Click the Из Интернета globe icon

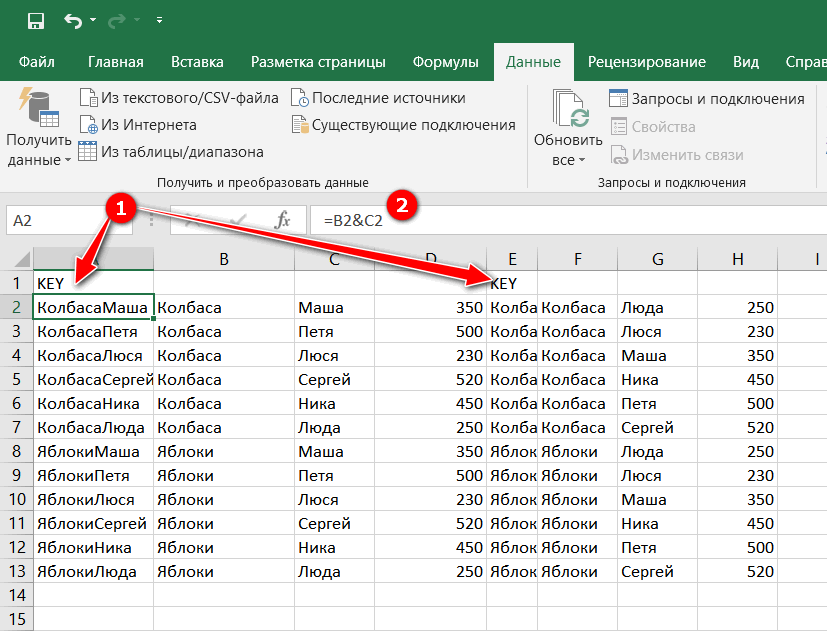88,125
